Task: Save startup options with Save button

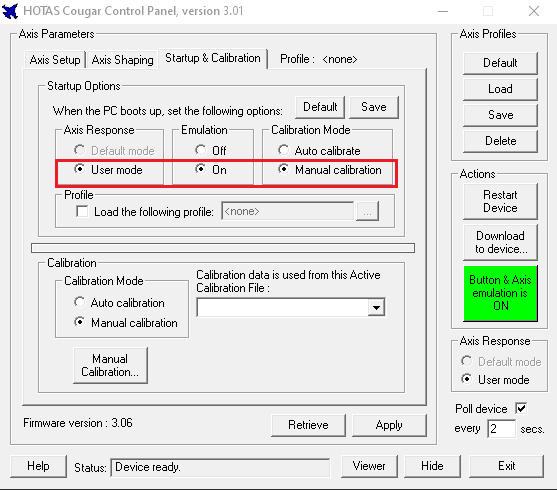Action: (374, 107)
